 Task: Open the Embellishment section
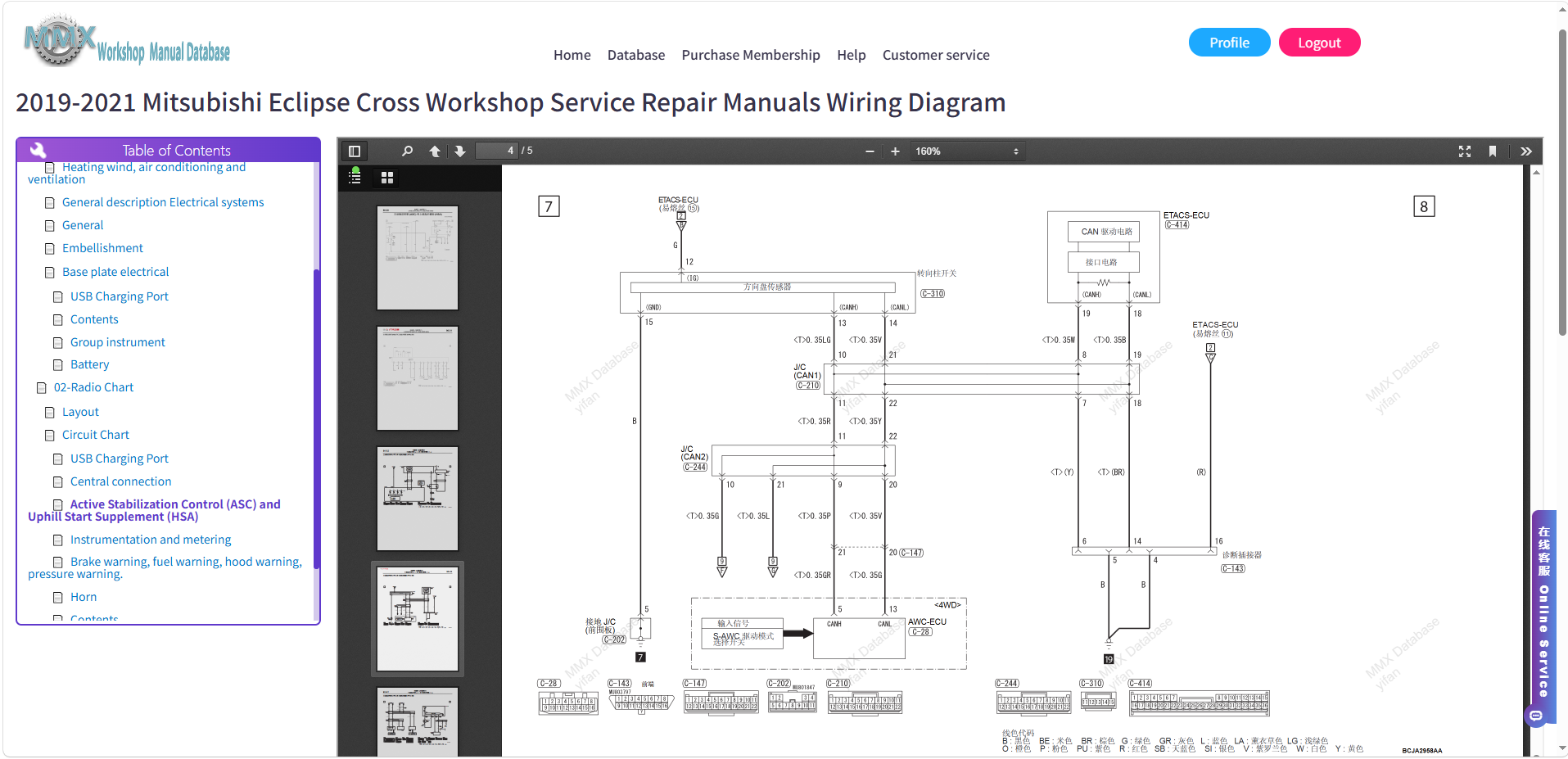102,248
